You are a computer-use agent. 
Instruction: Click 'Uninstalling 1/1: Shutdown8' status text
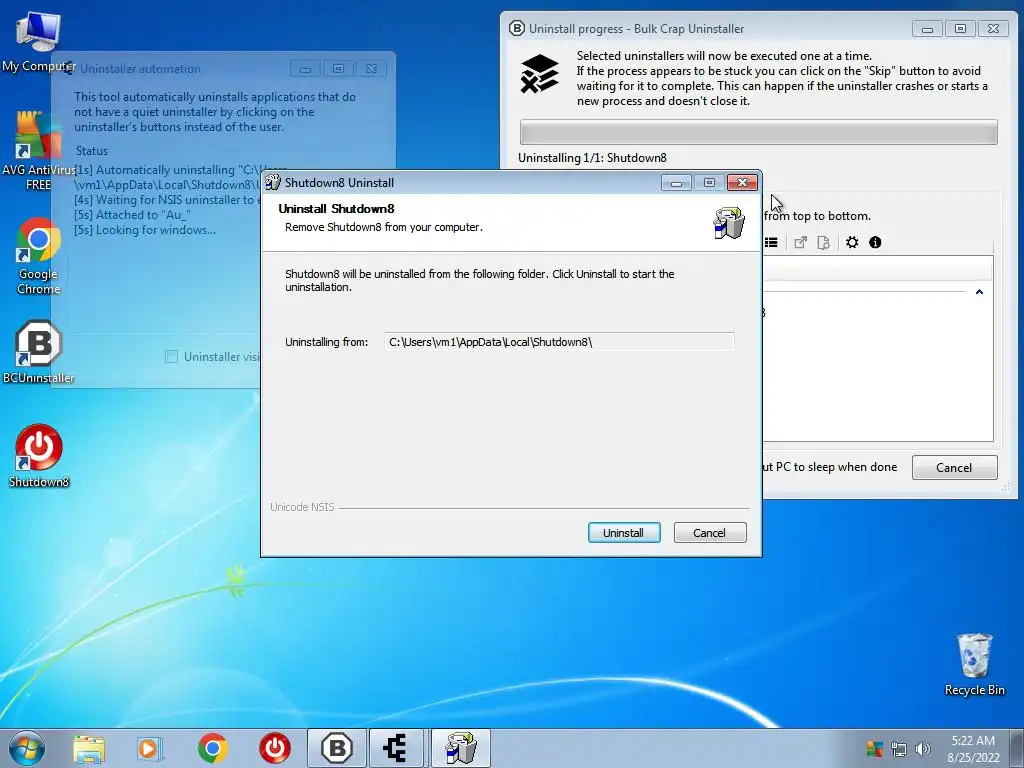pyautogui.click(x=592, y=157)
